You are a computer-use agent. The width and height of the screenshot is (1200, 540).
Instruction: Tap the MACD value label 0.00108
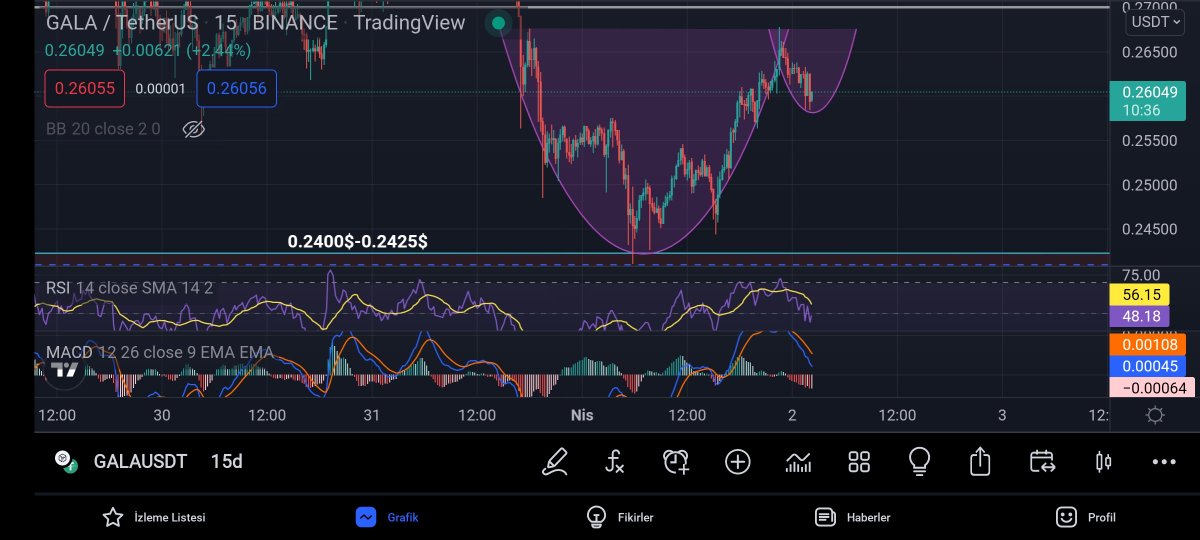tap(1147, 345)
